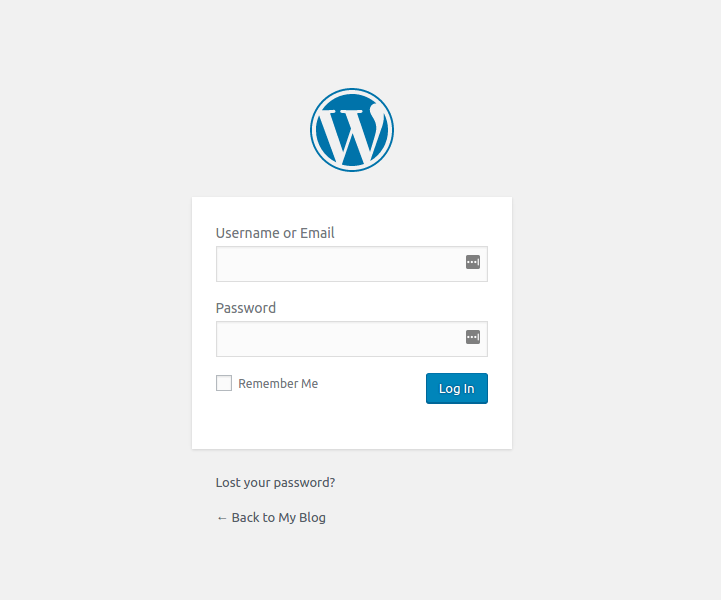Click the left arrow before Back to My Blog
Viewport: 721px width, 600px height.
point(222,518)
